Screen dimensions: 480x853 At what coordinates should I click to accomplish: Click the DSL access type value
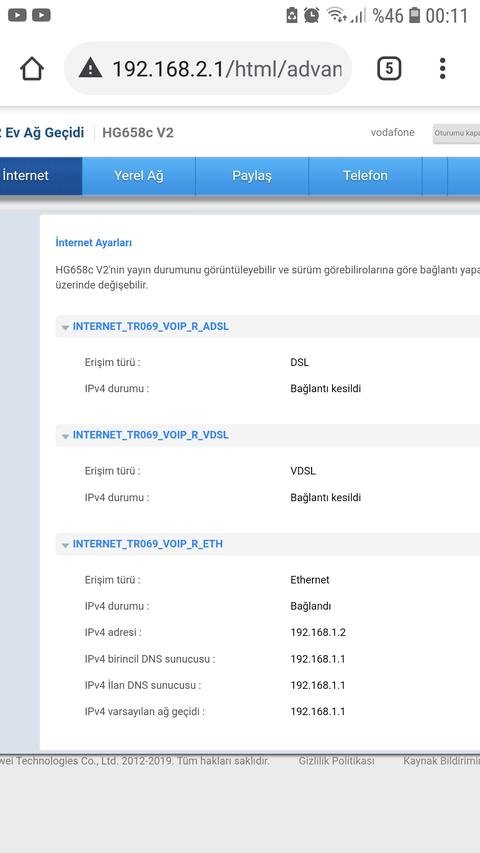point(300,362)
